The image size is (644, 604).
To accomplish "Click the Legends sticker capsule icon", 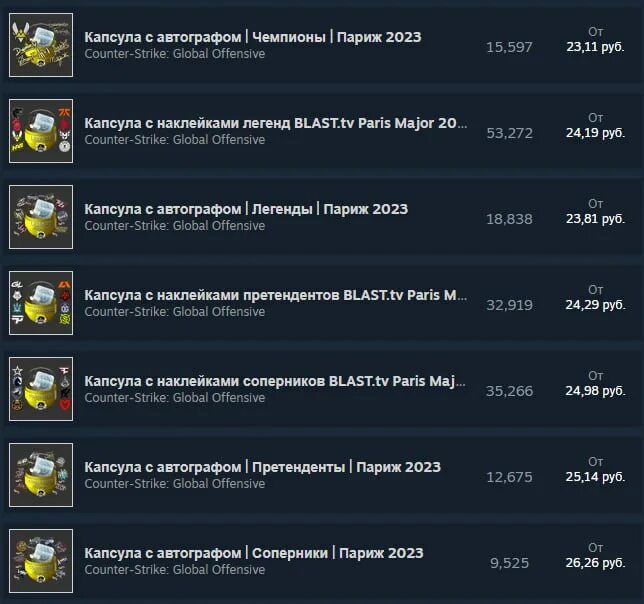I will pos(41,131).
